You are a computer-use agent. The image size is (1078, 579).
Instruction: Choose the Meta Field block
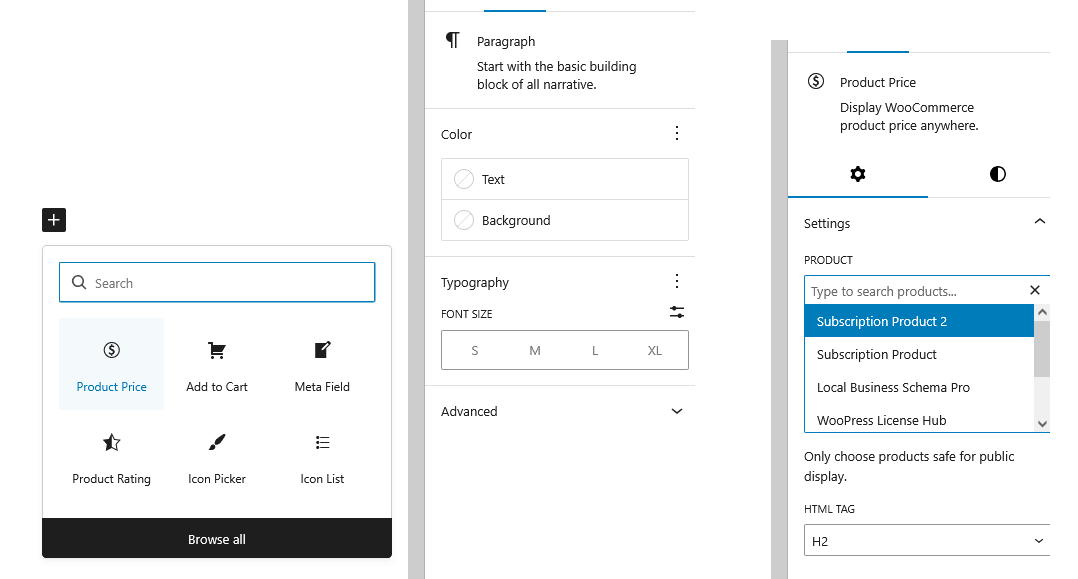pos(321,363)
